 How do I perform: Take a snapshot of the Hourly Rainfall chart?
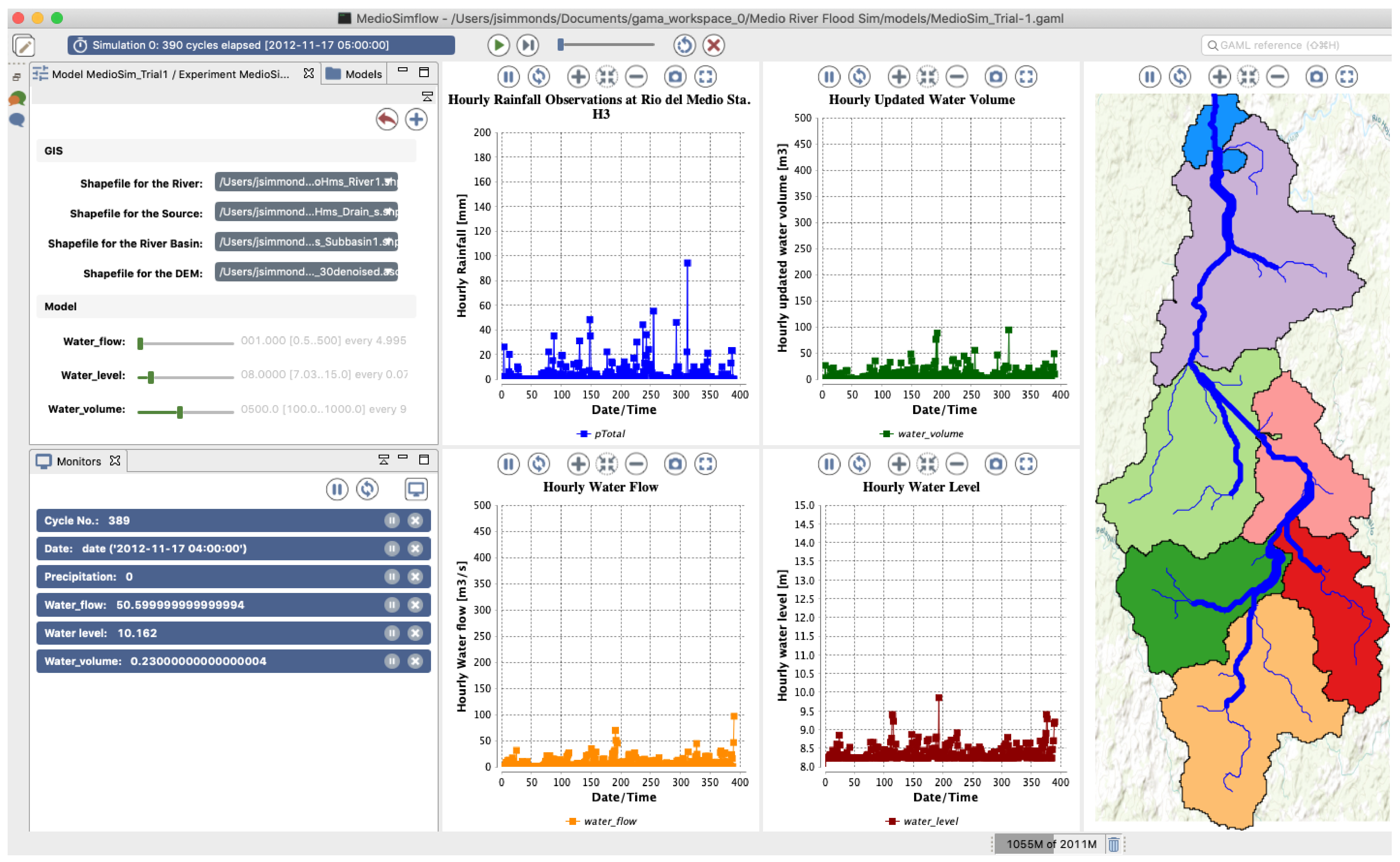[x=675, y=76]
